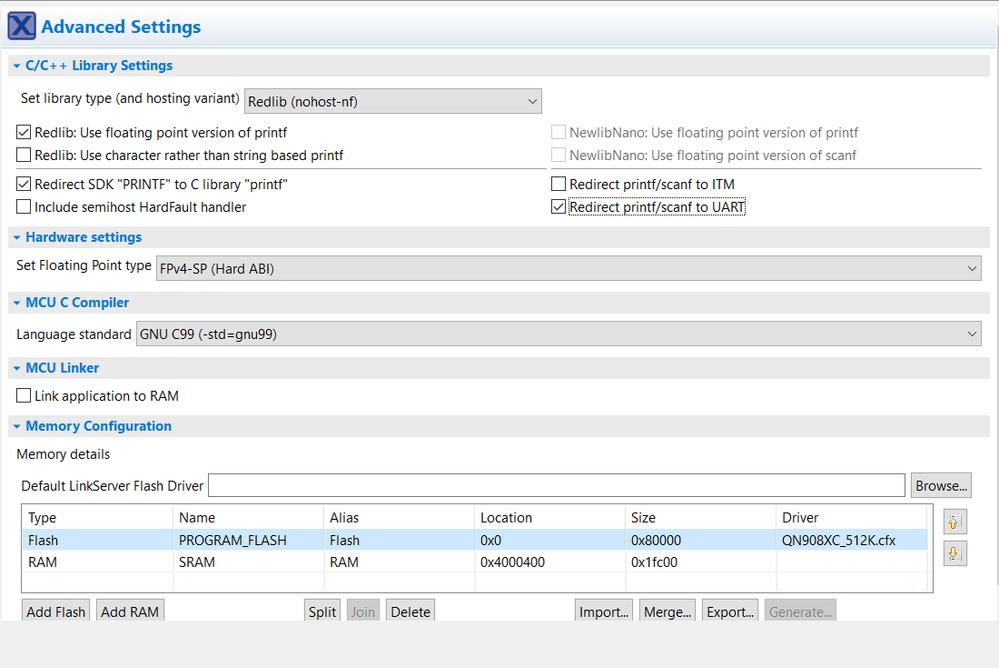The image size is (999, 668).
Task: Enable Redlib character based printf checkbox
Action: [24, 155]
